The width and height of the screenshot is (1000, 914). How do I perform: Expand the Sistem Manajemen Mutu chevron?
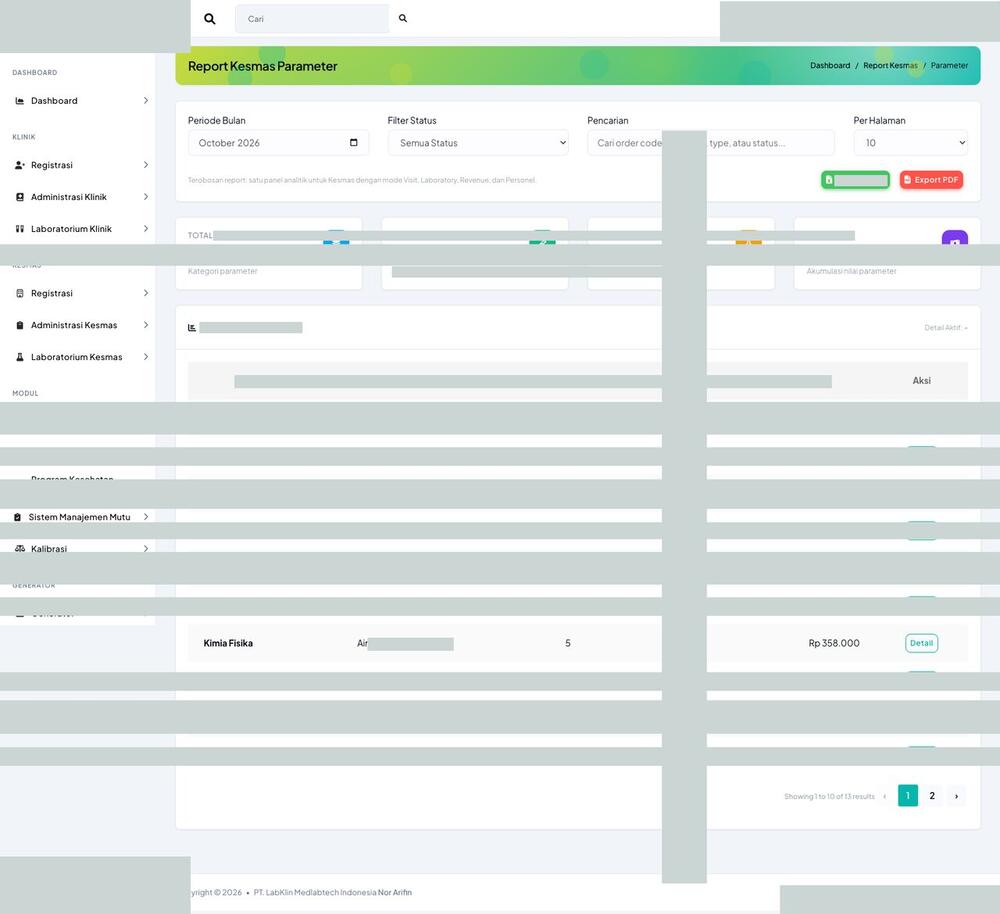click(146, 517)
